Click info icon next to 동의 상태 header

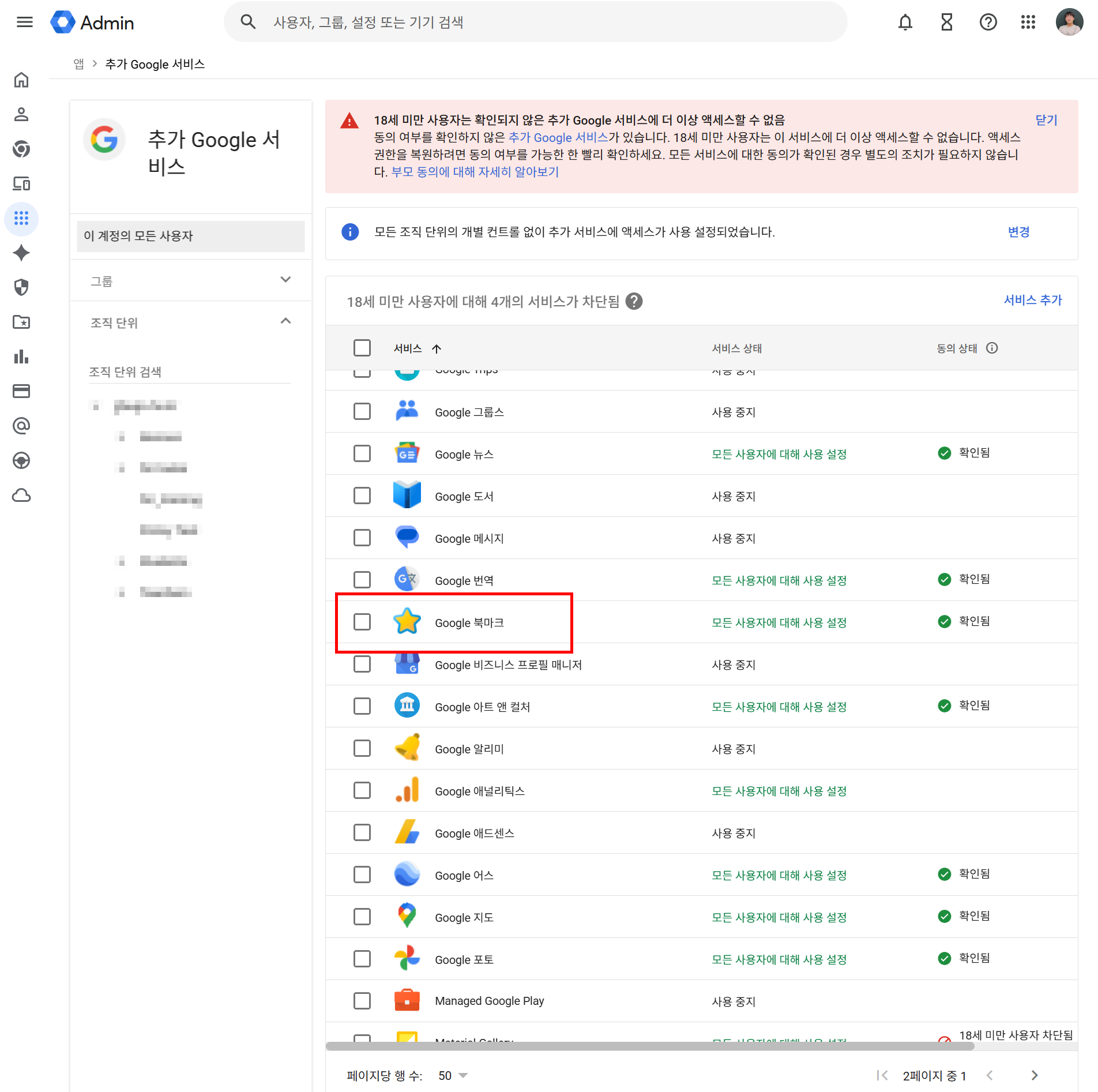[x=992, y=348]
